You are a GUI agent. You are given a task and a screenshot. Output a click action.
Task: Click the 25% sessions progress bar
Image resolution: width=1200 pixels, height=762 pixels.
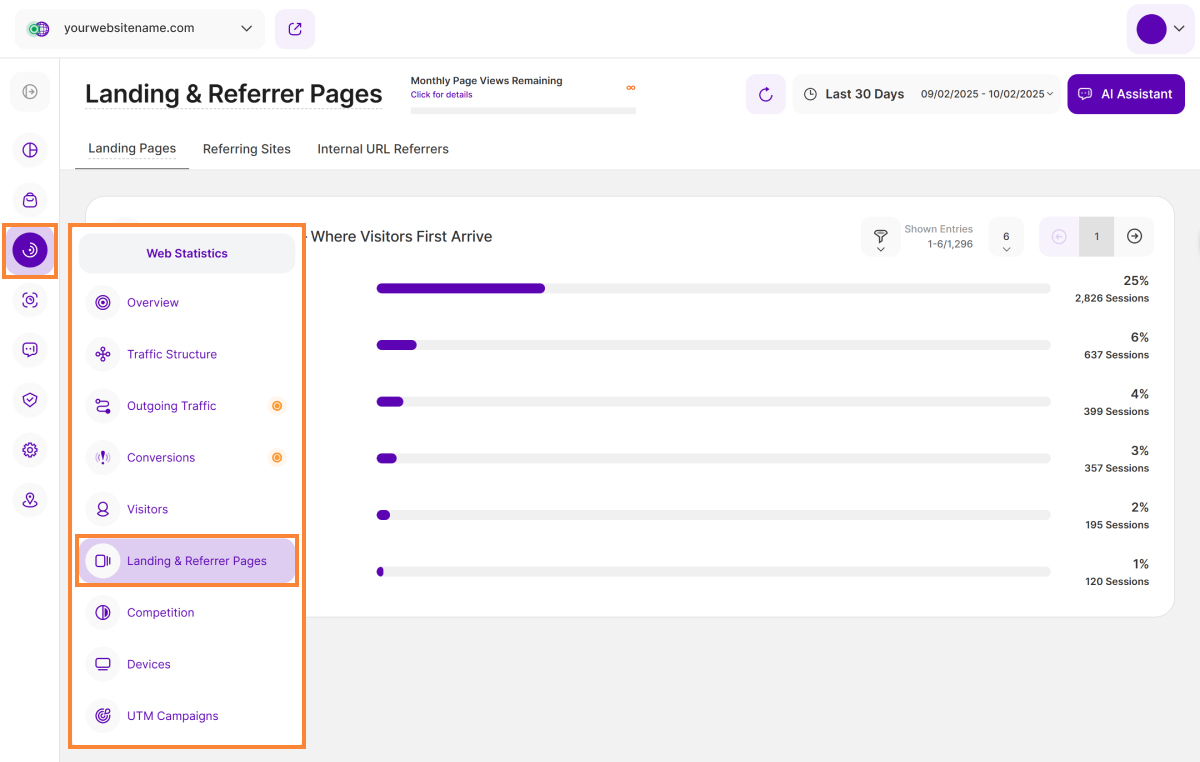pyautogui.click(x=712, y=288)
